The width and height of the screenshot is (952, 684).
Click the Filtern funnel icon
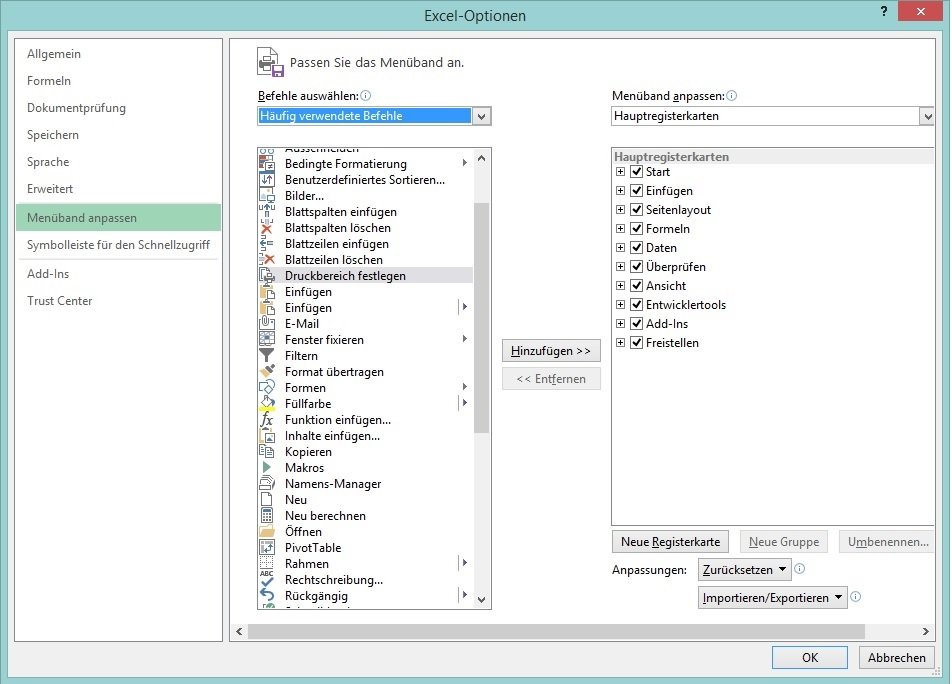(x=267, y=356)
